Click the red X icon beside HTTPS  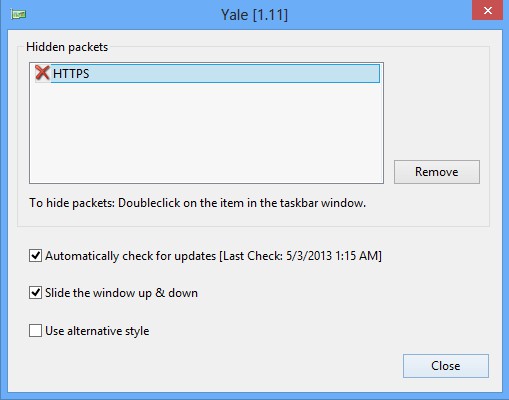[x=42, y=73]
